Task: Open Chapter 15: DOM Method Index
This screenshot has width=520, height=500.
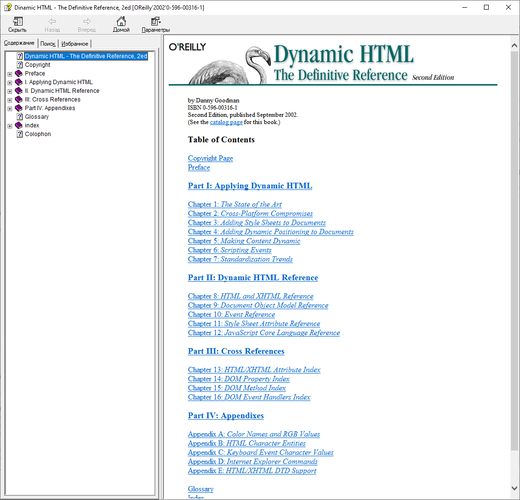Action: (237, 388)
